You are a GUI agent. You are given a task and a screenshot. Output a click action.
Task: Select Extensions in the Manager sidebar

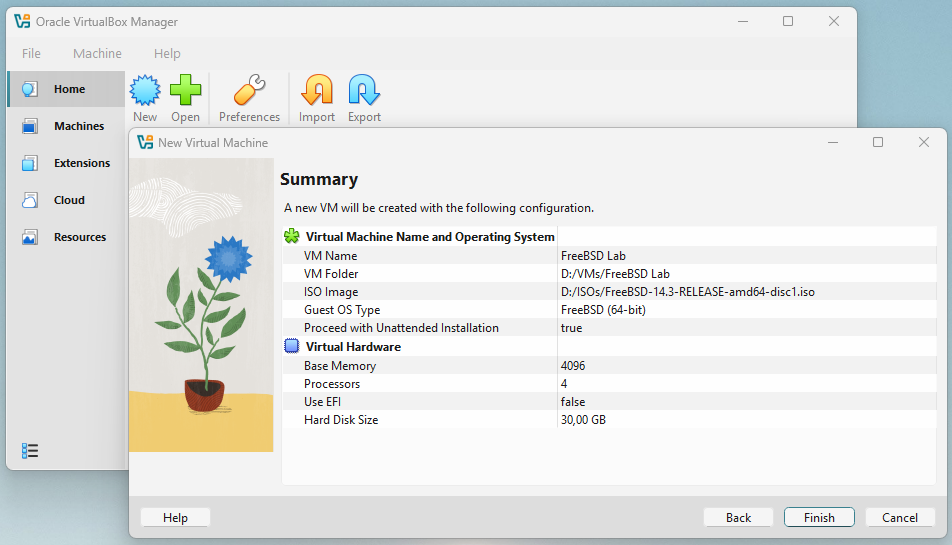tap(66, 163)
